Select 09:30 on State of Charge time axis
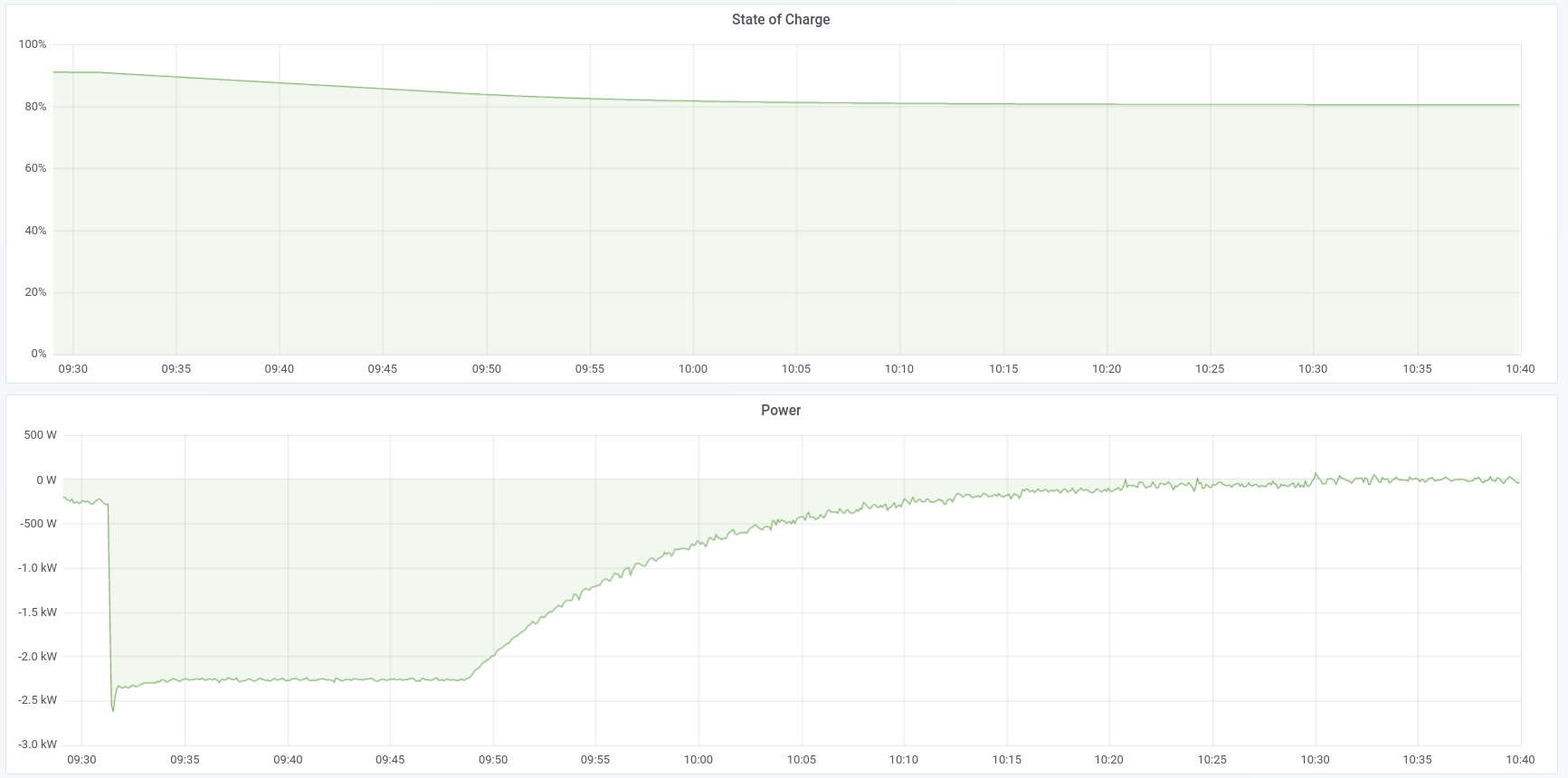Image resolution: width=1568 pixels, height=778 pixels. click(73, 369)
